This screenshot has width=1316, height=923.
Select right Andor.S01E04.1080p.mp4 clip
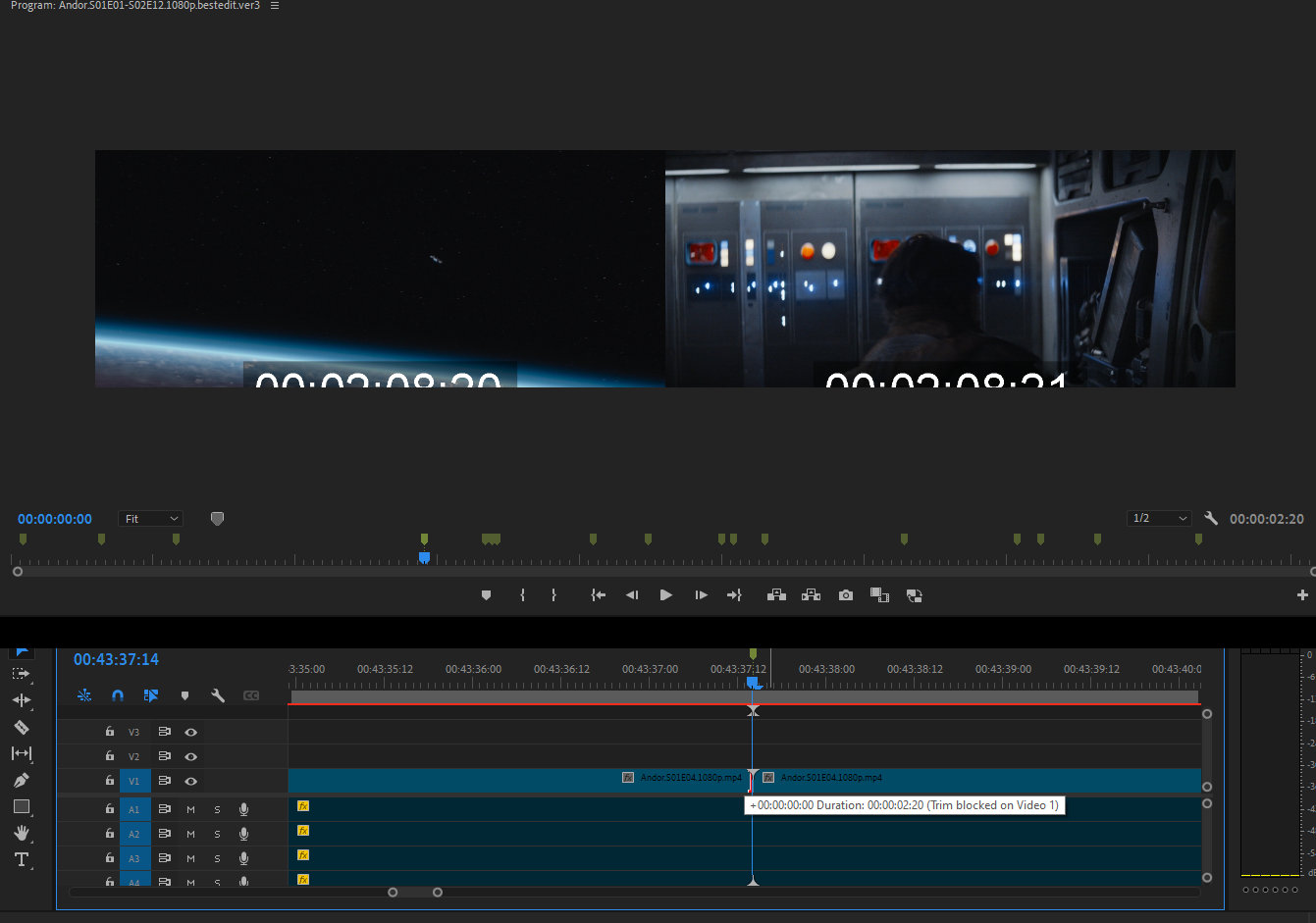pos(977,780)
